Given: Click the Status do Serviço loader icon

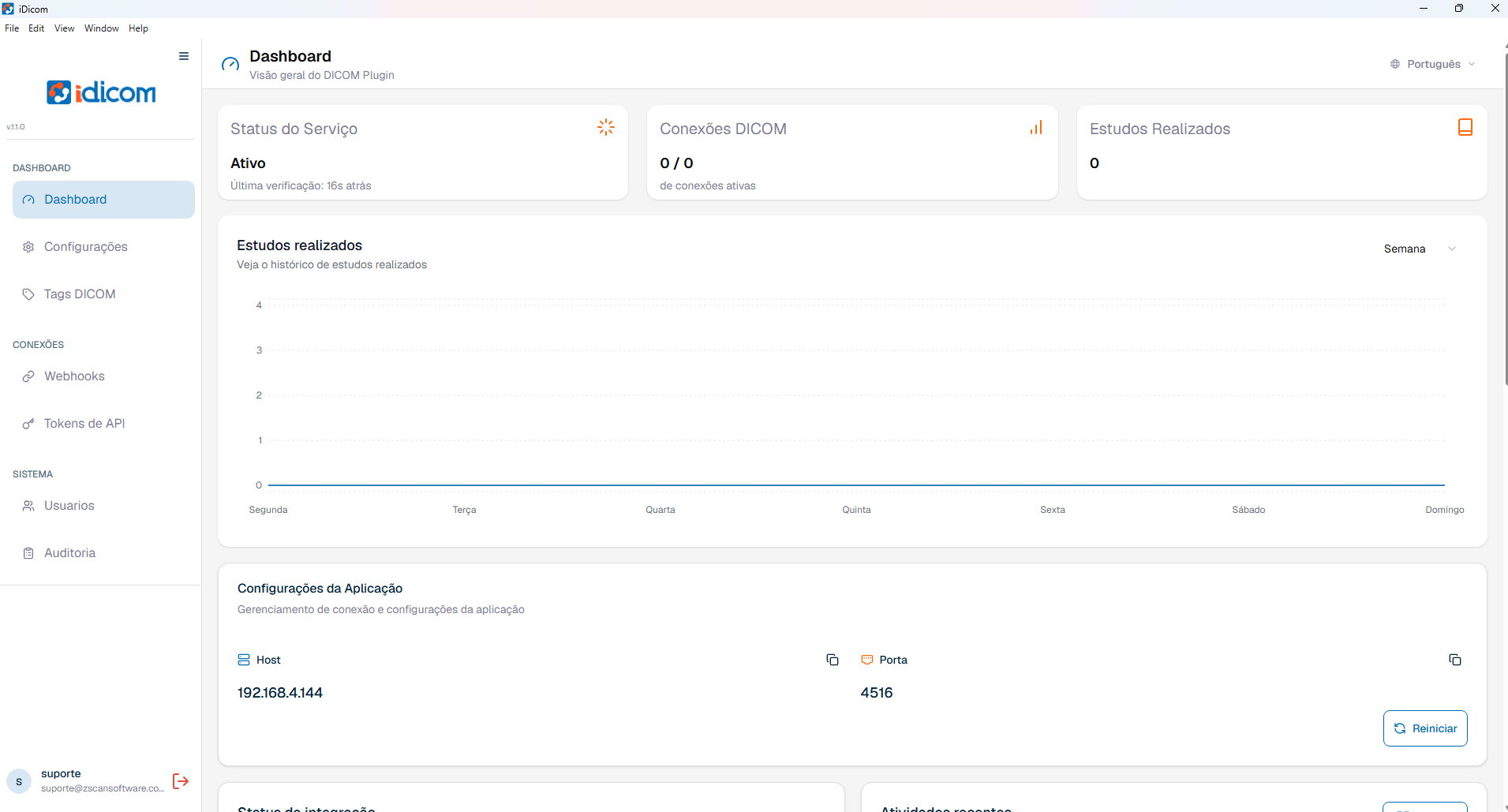Looking at the screenshot, I should tap(606, 127).
